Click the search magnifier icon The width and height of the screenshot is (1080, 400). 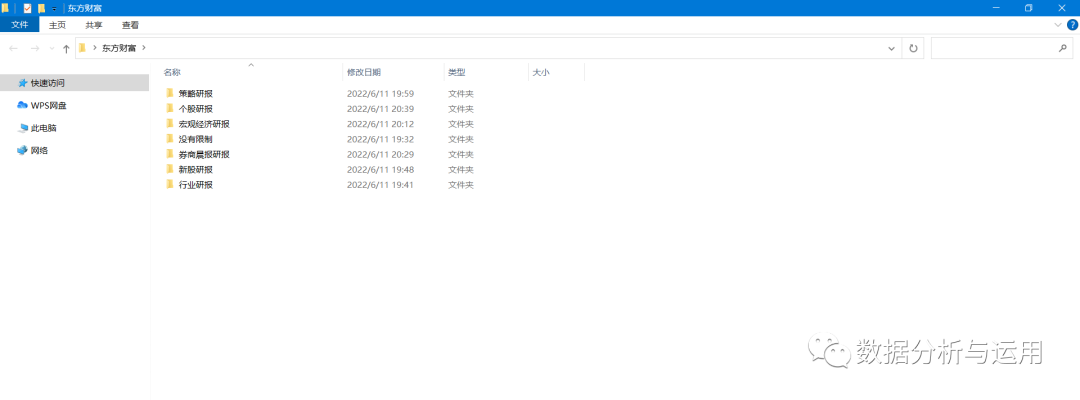1062,48
